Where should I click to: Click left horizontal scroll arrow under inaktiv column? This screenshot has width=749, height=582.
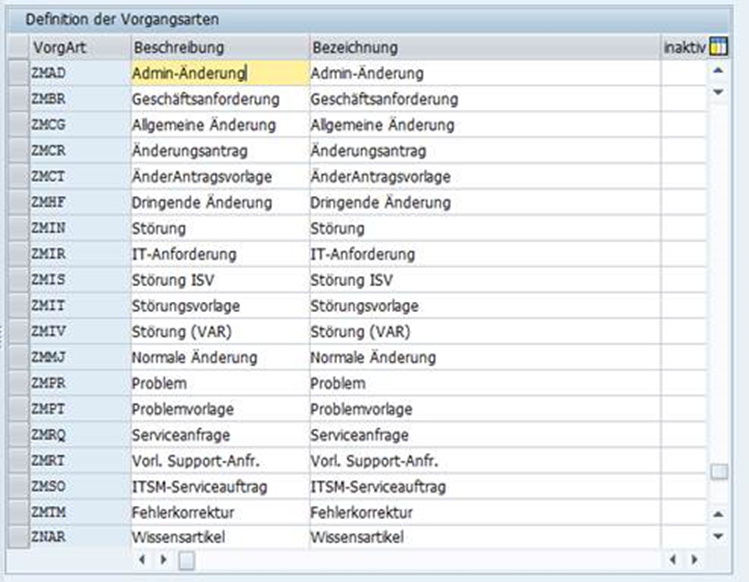pos(671,559)
